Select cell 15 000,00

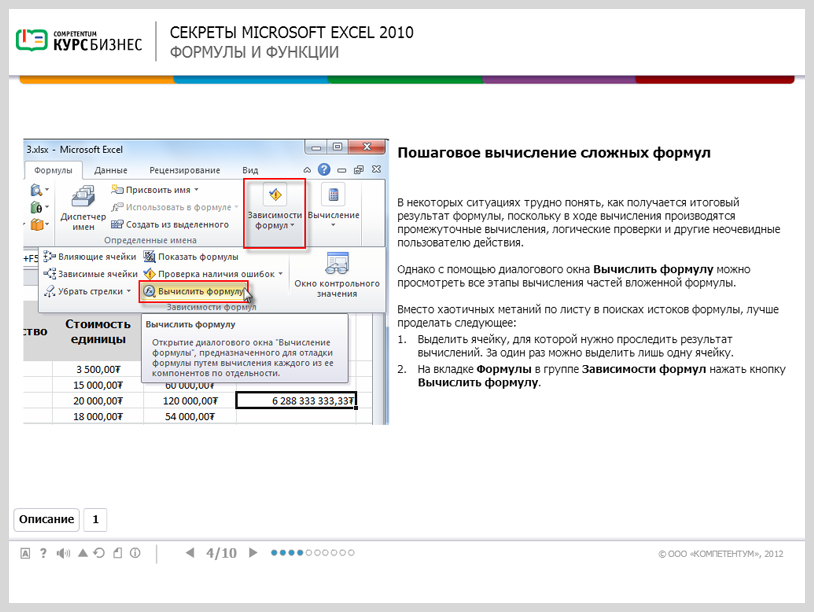point(98,385)
